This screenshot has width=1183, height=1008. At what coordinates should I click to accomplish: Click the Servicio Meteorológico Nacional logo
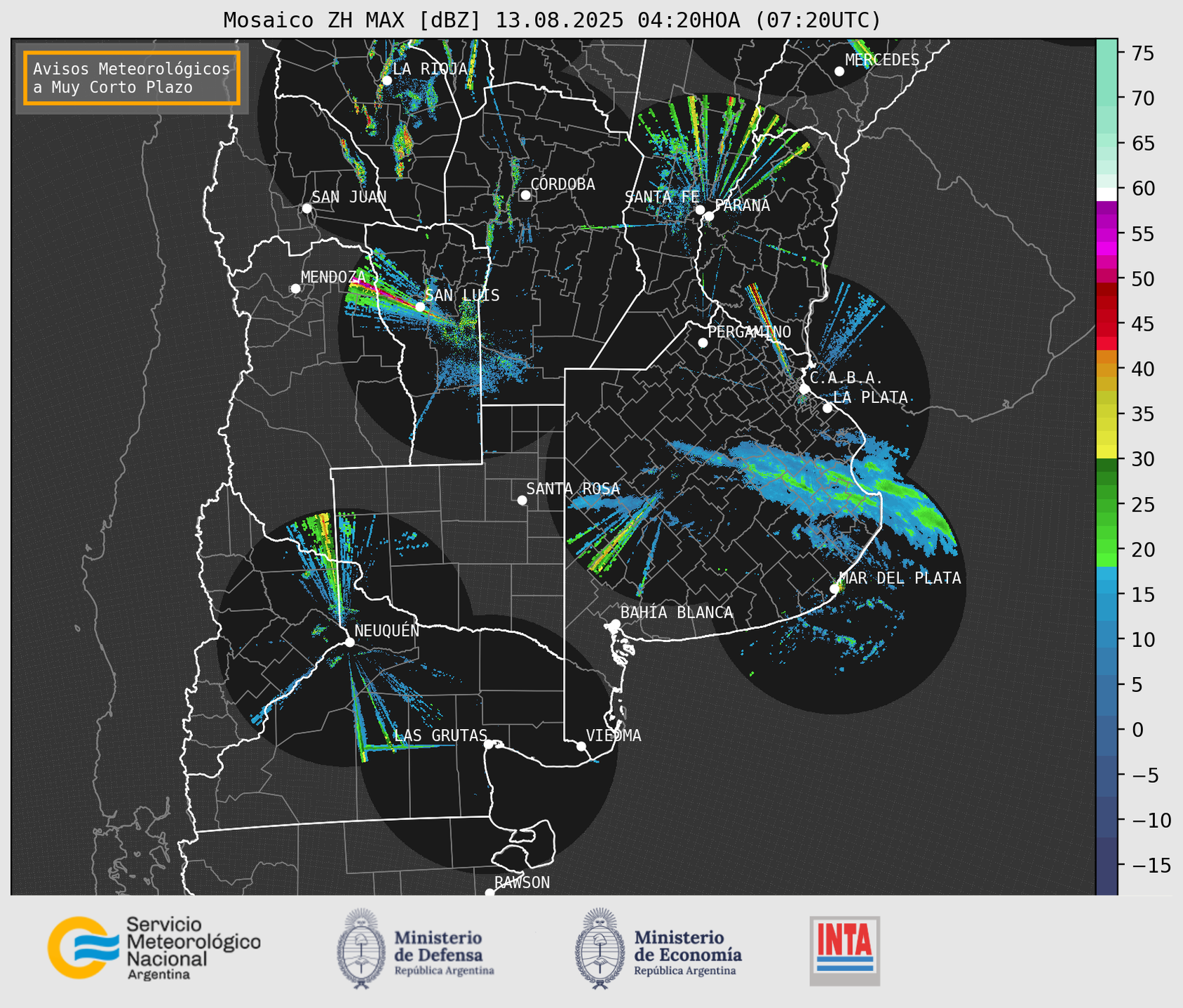click(154, 948)
